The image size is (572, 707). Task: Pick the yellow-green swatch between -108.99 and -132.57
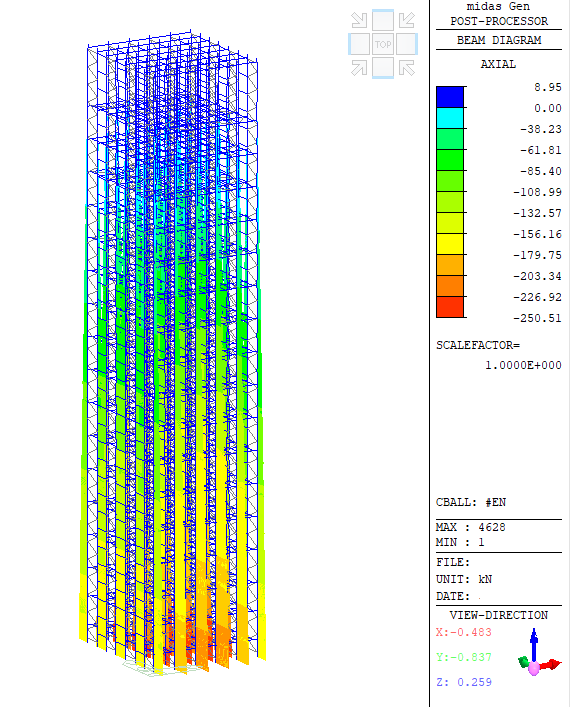[450, 202]
